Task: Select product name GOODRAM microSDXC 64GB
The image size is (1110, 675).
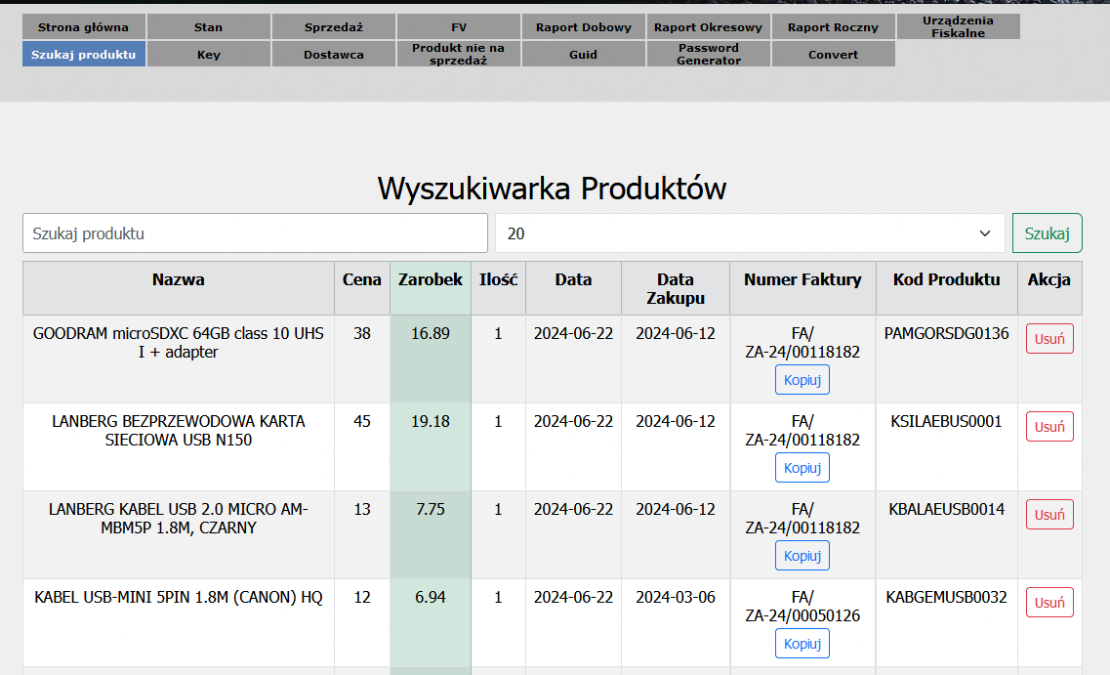Action: tap(178, 342)
